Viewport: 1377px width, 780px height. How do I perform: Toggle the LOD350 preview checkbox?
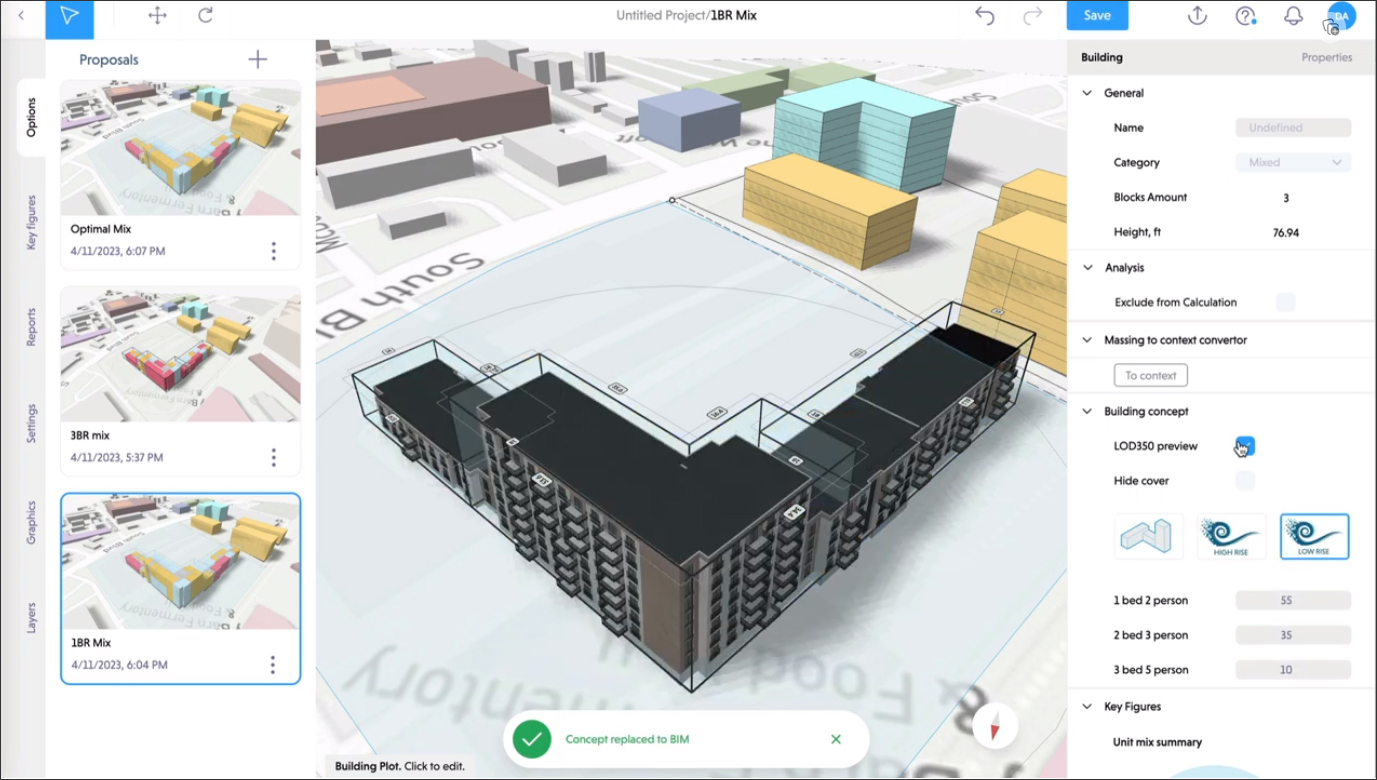(1245, 446)
